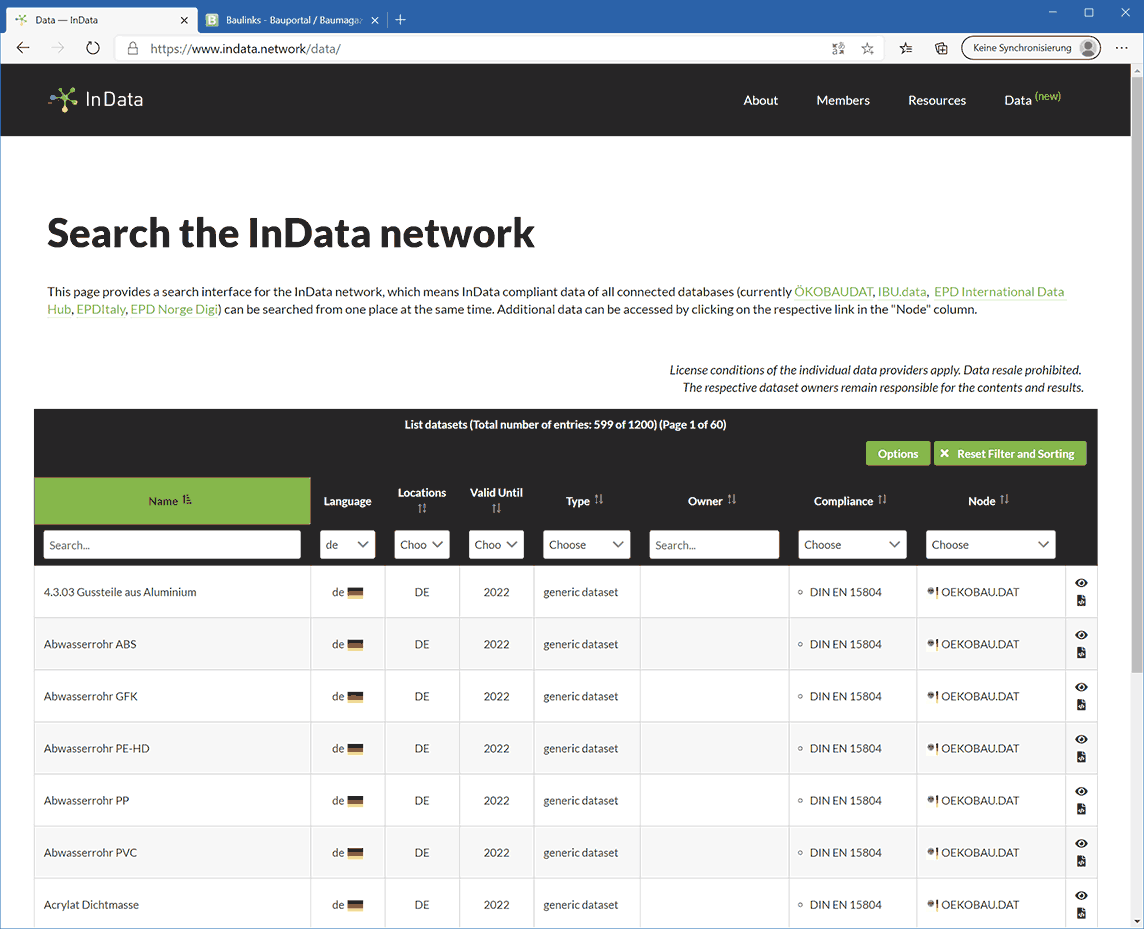This screenshot has height=929, width=1144.
Task: Open Node filter Choose dropdown
Action: point(991,544)
